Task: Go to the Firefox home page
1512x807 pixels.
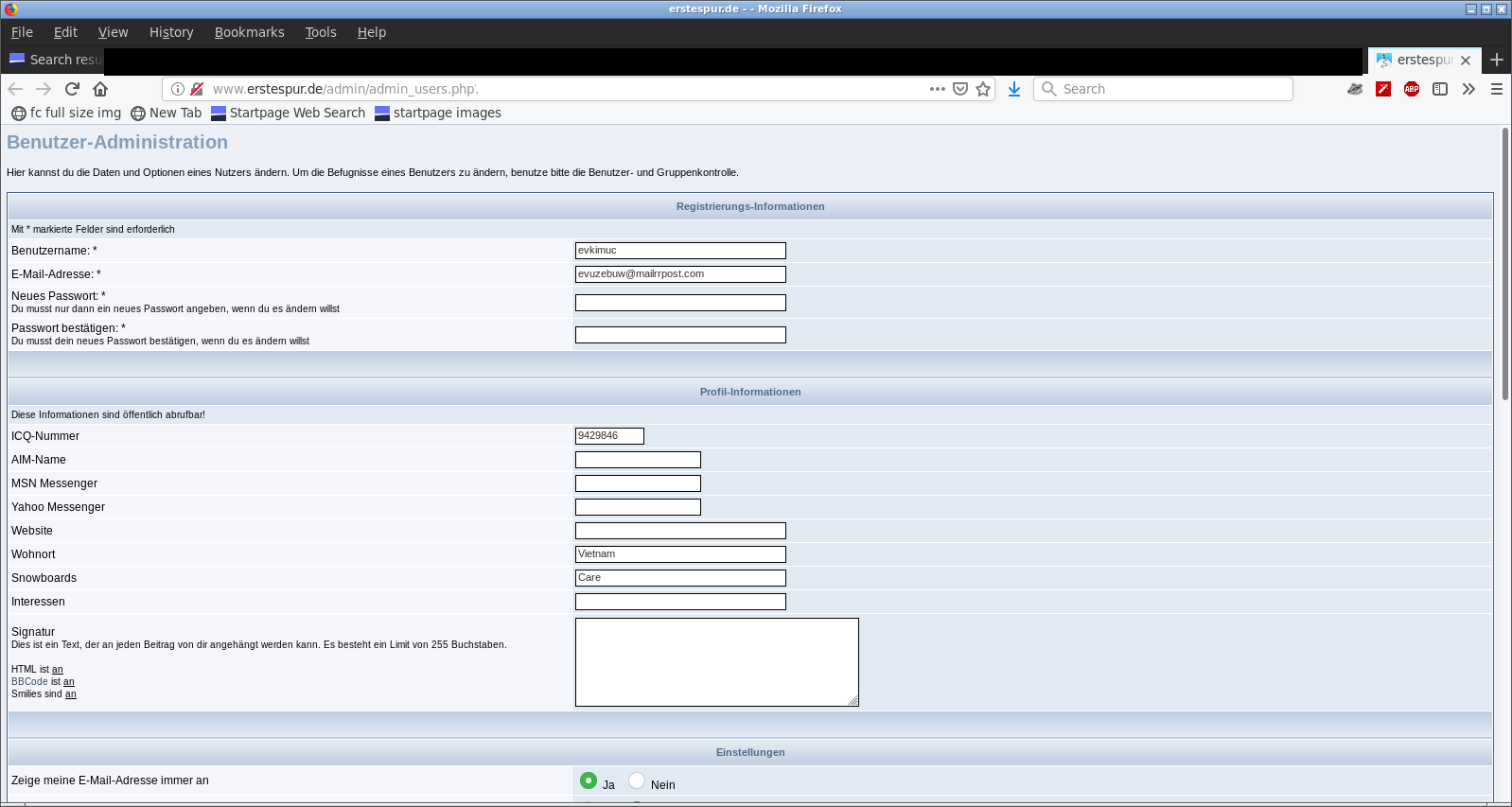Action: (100, 89)
